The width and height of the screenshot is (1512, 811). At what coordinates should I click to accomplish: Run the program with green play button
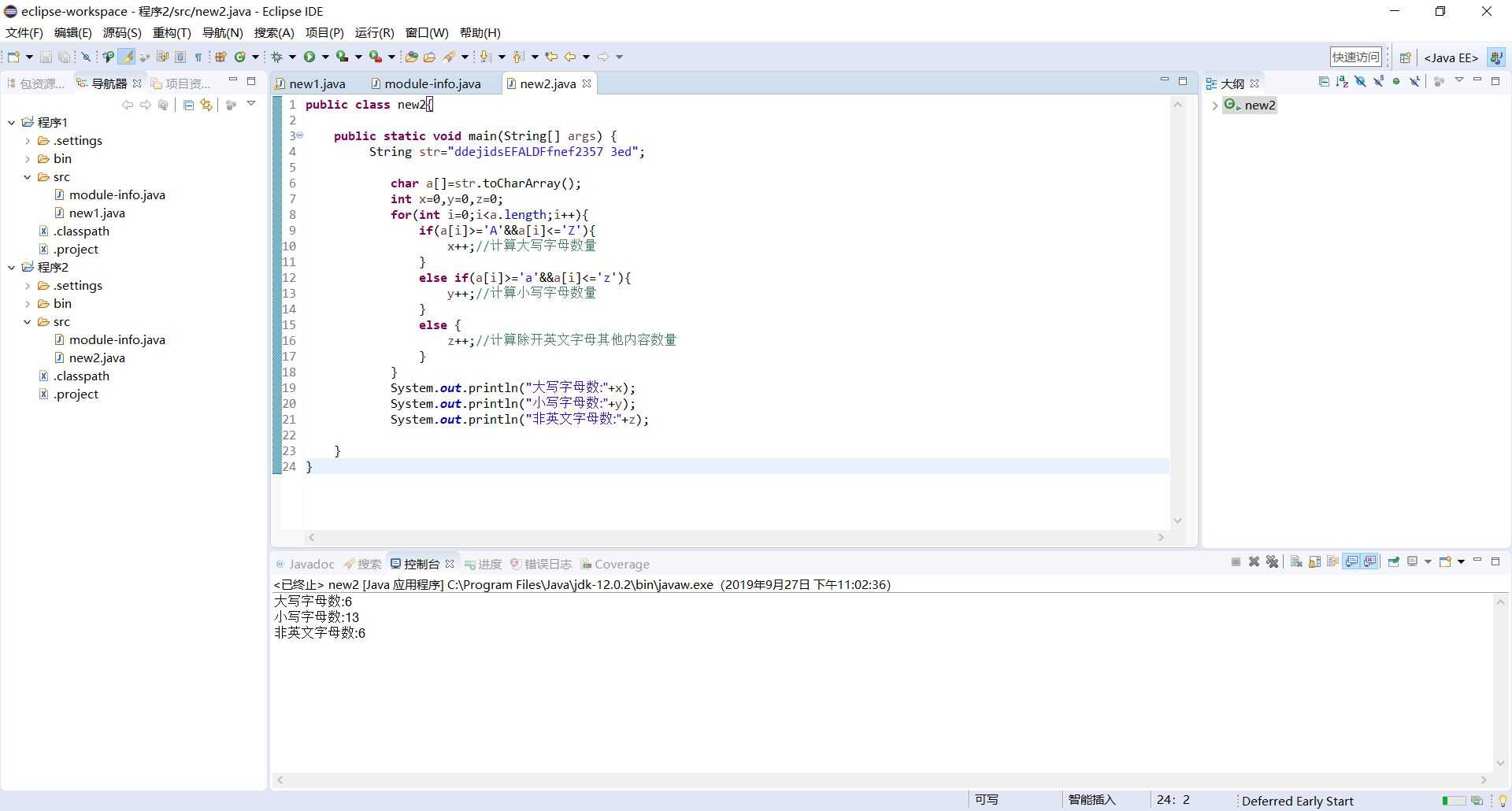[x=309, y=57]
